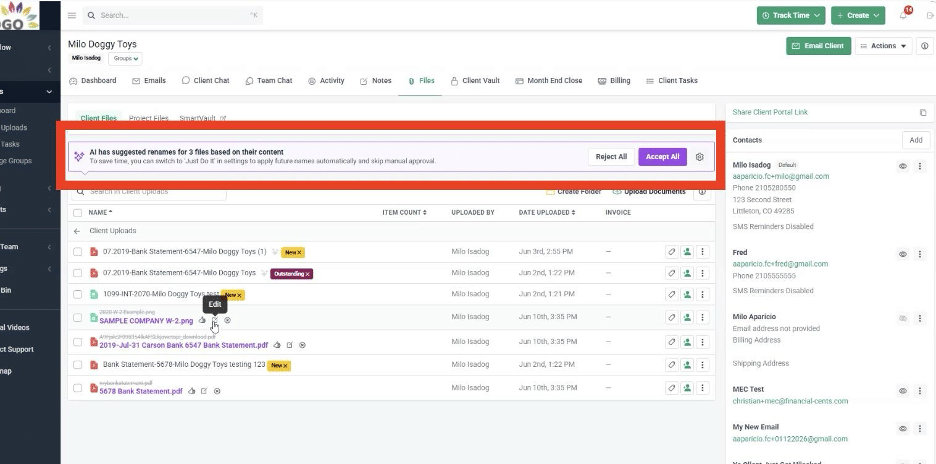Sort files by the NAME column
This screenshot has height=464, width=936.
tap(100, 213)
